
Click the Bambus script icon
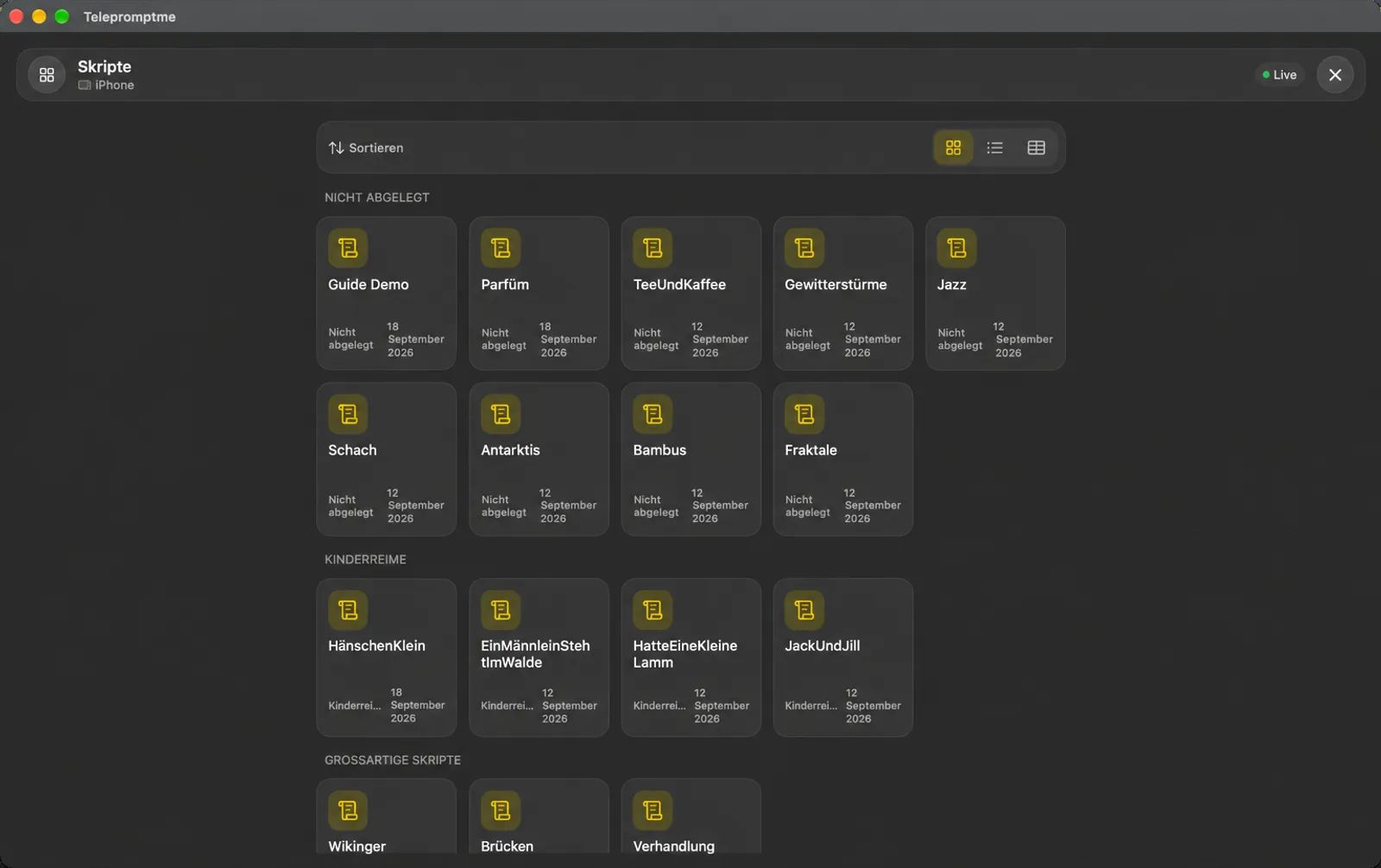(653, 414)
